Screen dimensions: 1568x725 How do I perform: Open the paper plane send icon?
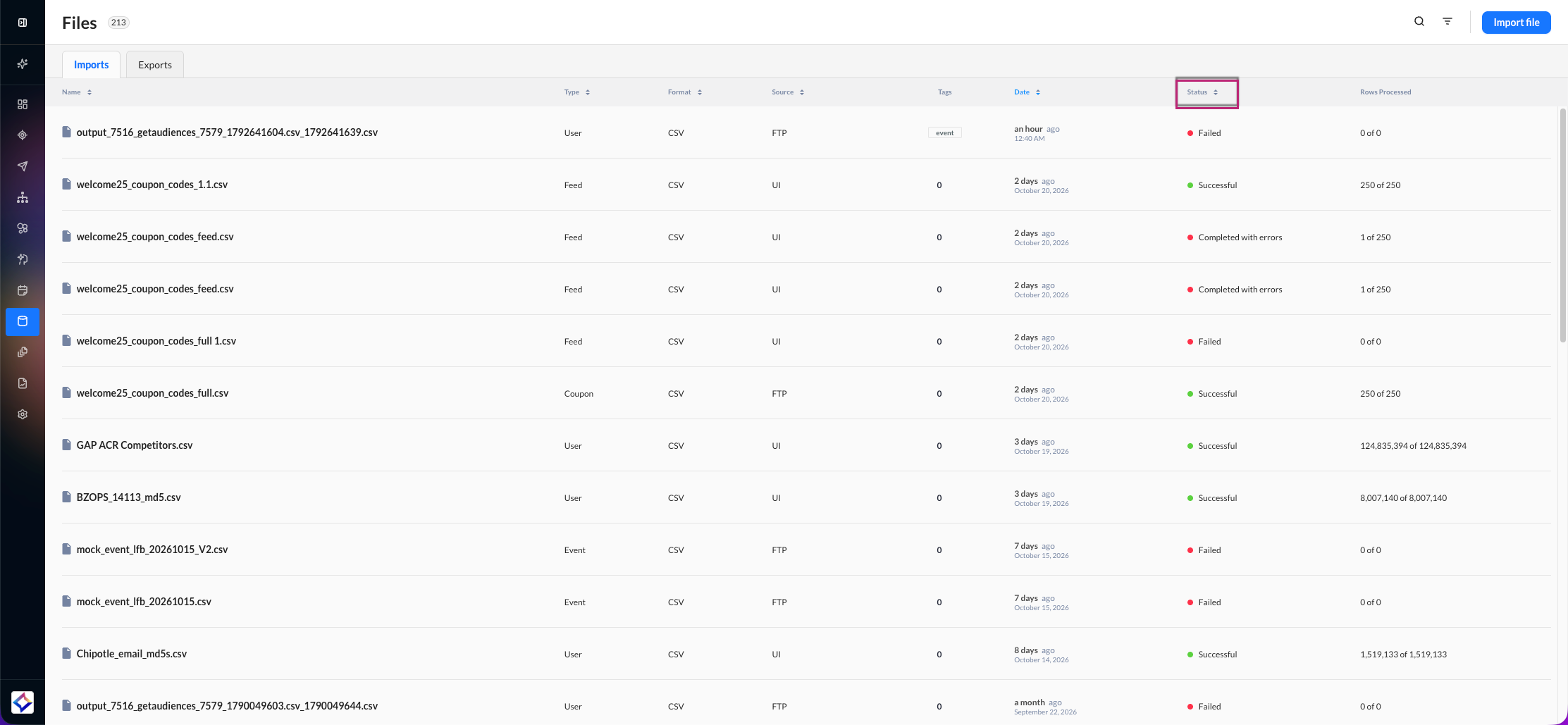click(x=23, y=166)
